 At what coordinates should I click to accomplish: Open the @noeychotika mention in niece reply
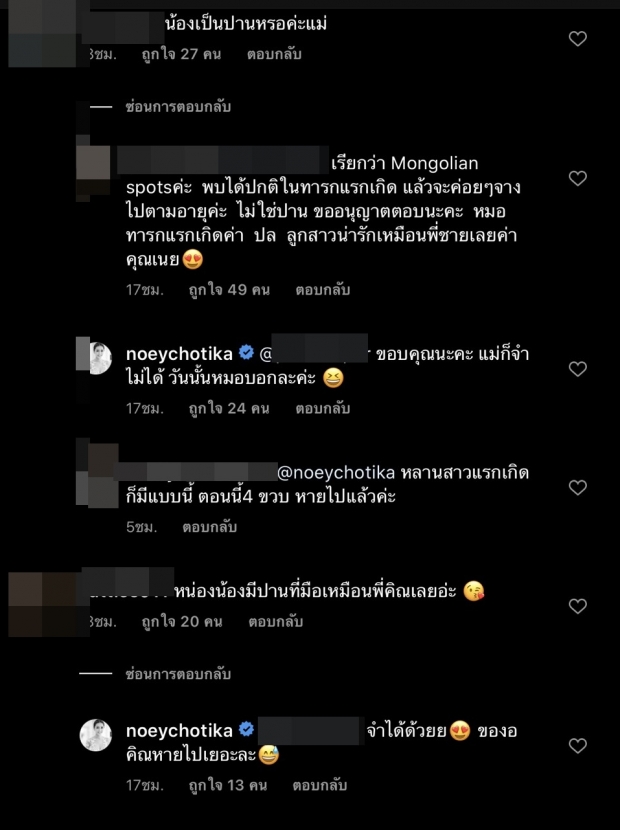click(x=336, y=473)
